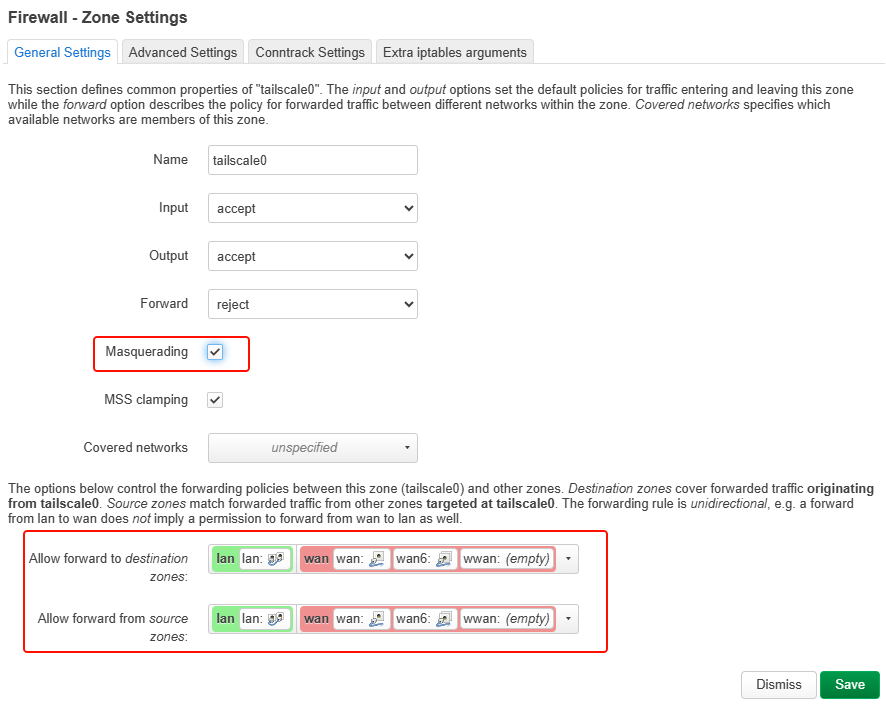Expand the Covered networks dropdown
The height and width of the screenshot is (705, 886).
[312, 448]
